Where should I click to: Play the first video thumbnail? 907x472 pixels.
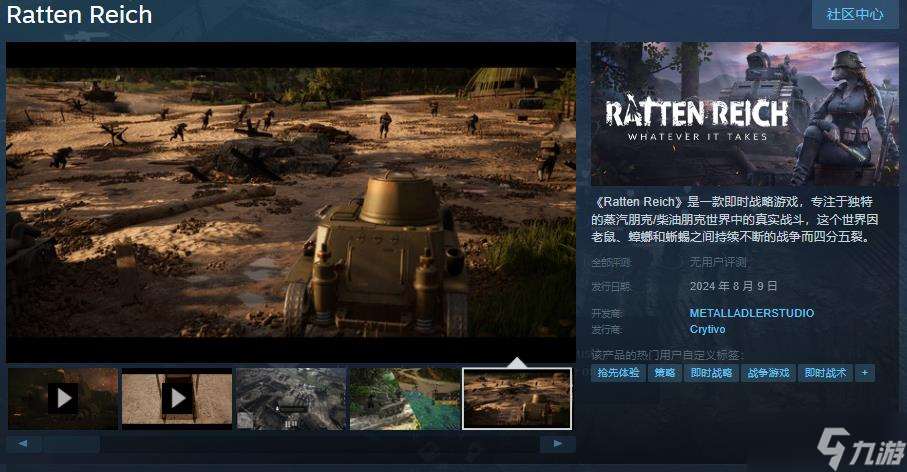[x=63, y=399]
